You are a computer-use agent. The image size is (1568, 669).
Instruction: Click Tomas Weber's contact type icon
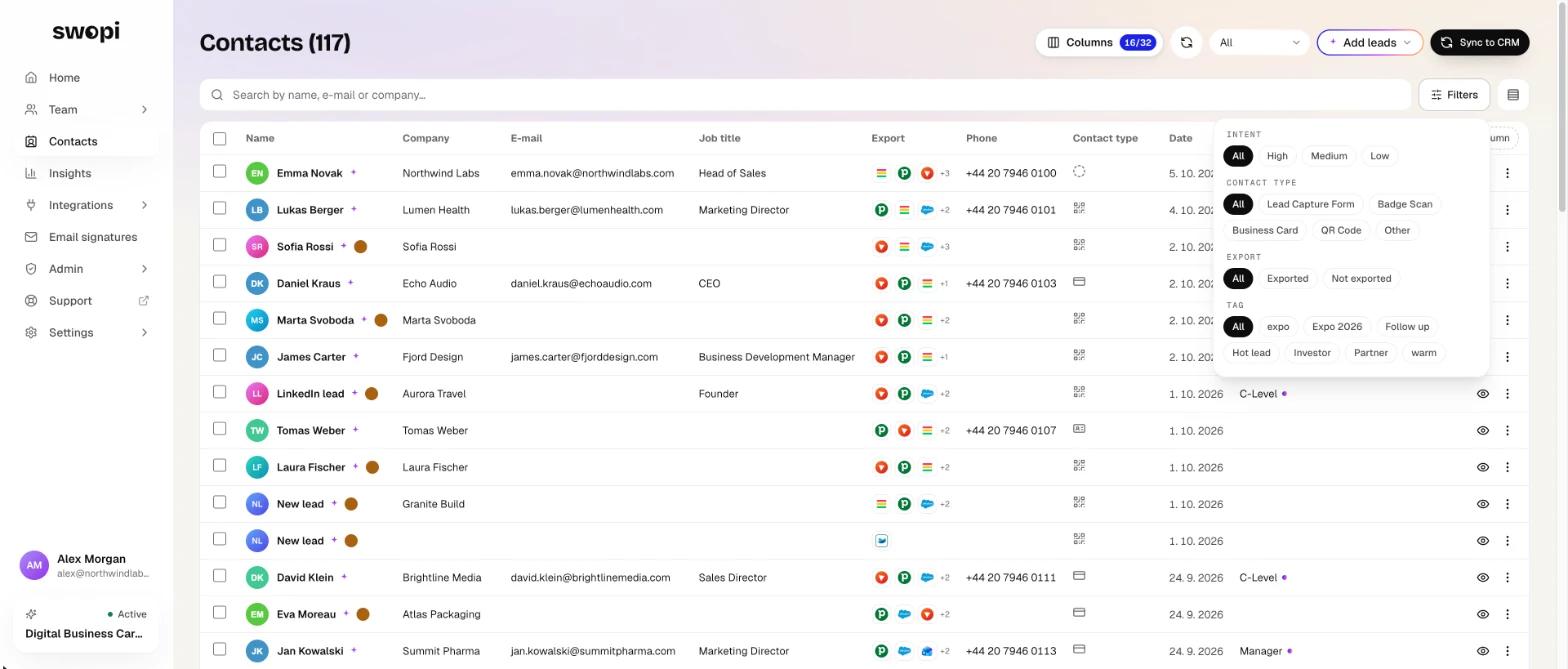click(1079, 429)
